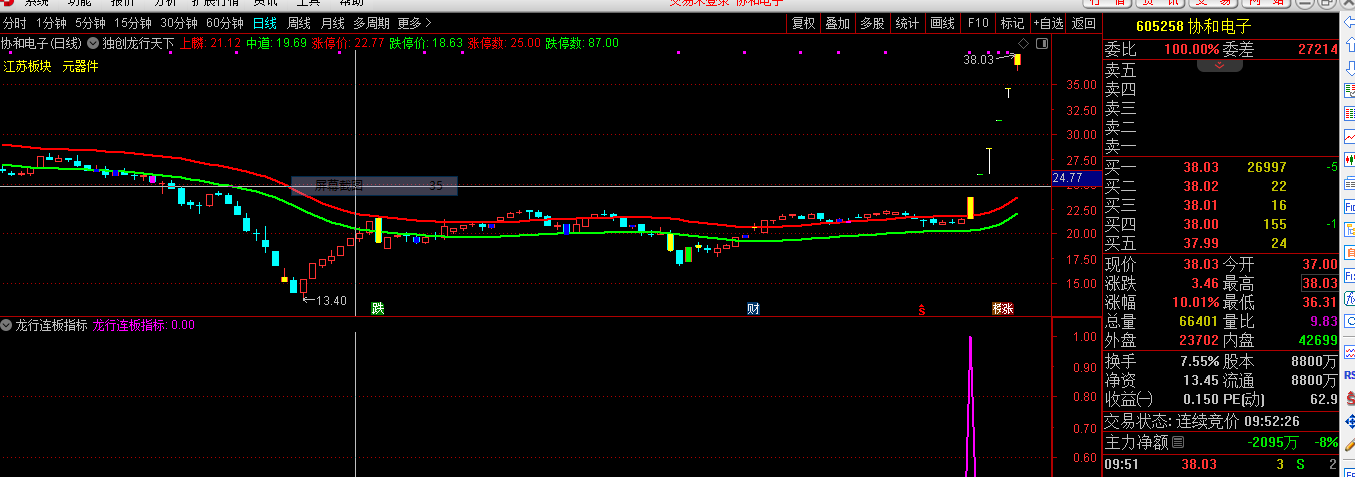
Task: Switch to 分时 intraday period
Action: click(x=15, y=23)
